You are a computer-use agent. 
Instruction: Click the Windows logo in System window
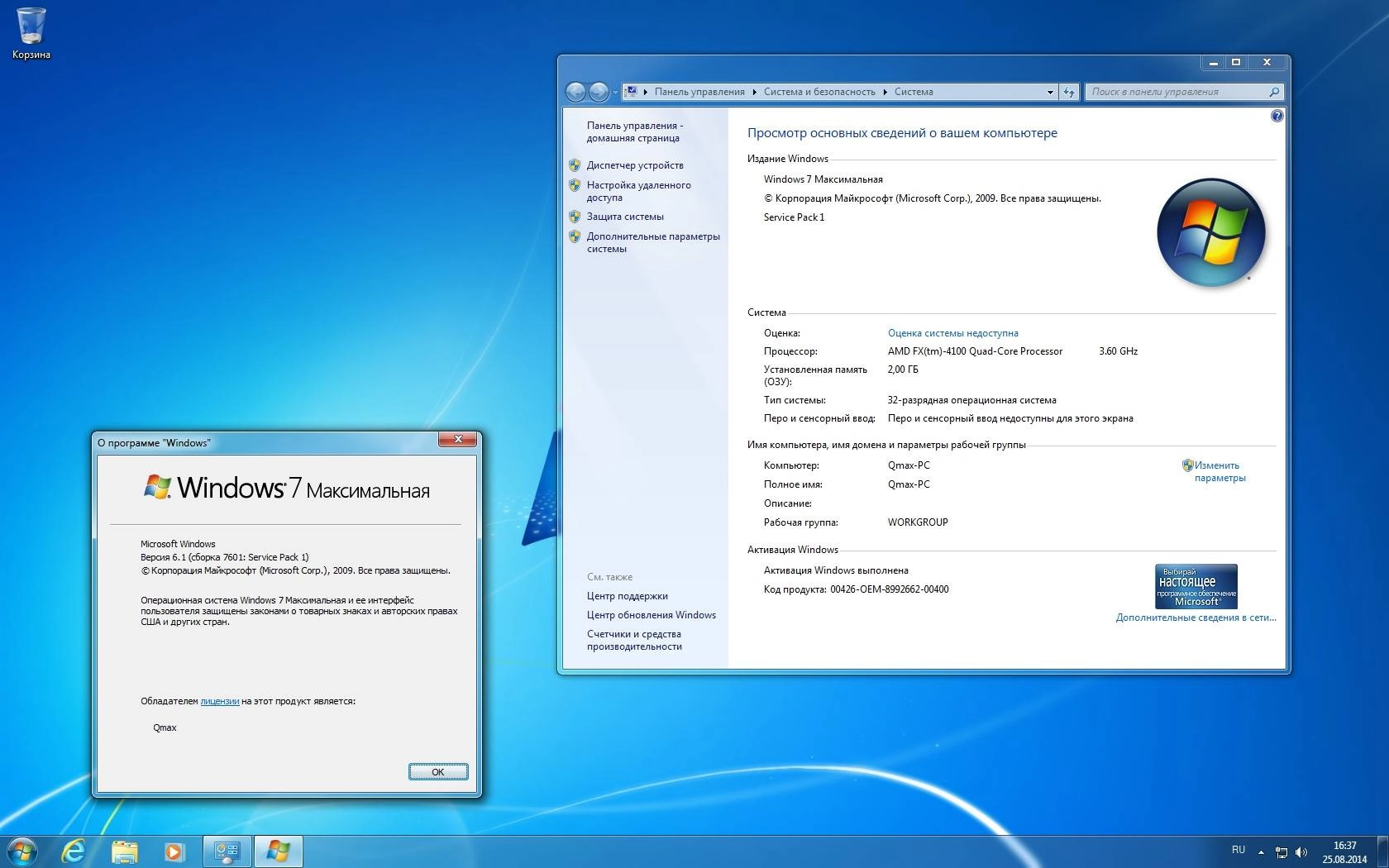pyautogui.click(x=1210, y=232)
